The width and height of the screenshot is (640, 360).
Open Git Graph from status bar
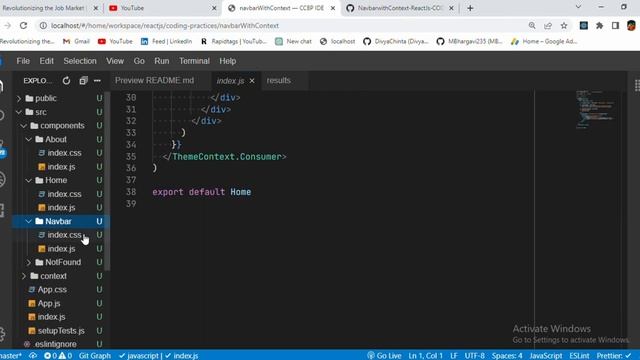pyautogui.click(x=95, y=356)
